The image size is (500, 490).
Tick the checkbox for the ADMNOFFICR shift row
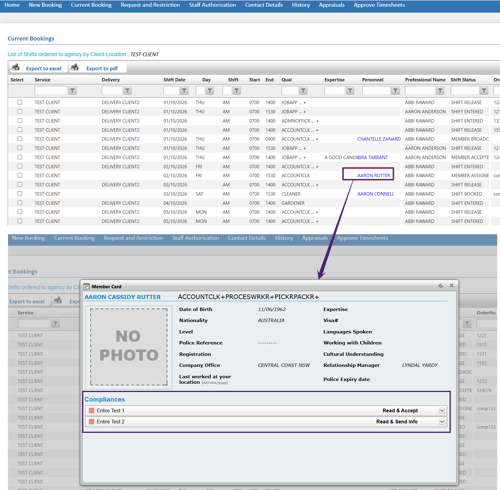tap(20, 120)
